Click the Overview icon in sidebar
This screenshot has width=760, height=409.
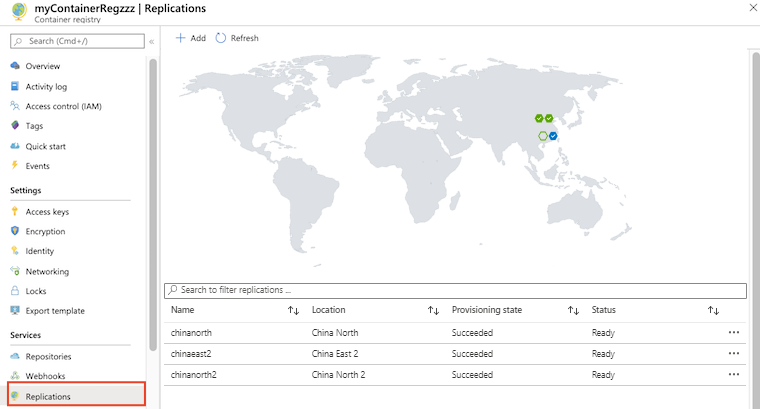pos(15,66)
